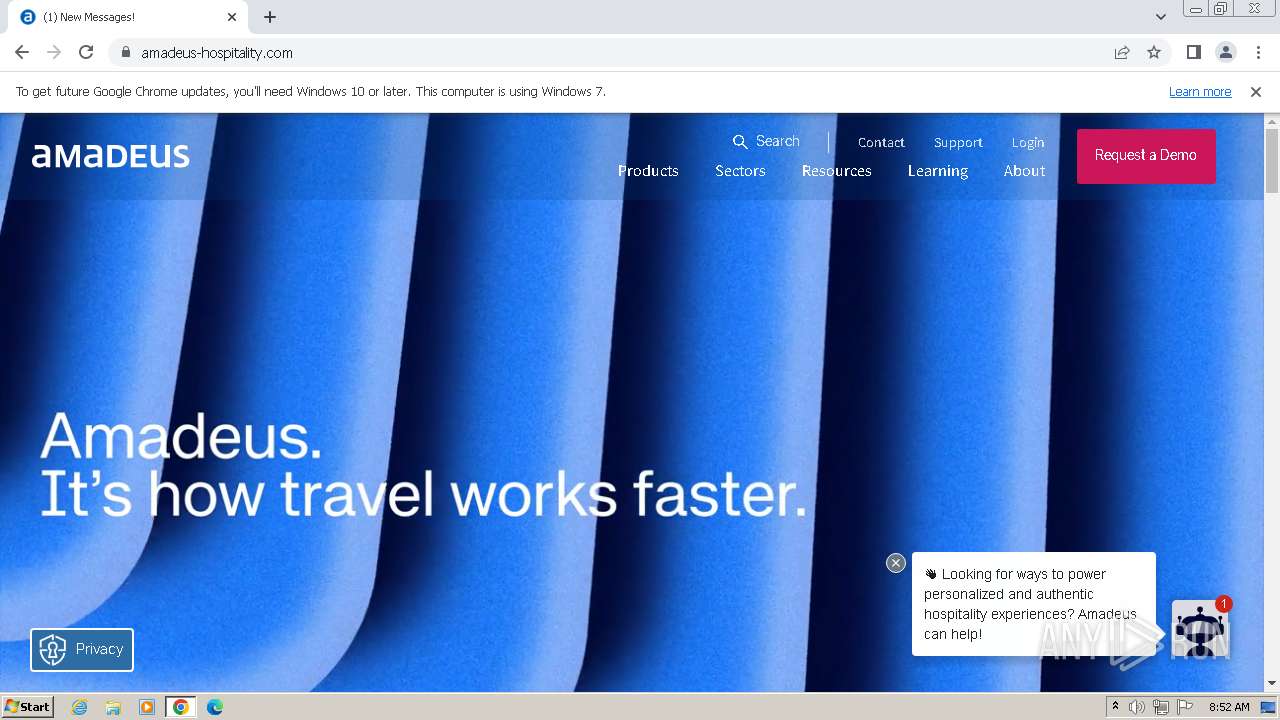Open the Products menu

(648, 171)
